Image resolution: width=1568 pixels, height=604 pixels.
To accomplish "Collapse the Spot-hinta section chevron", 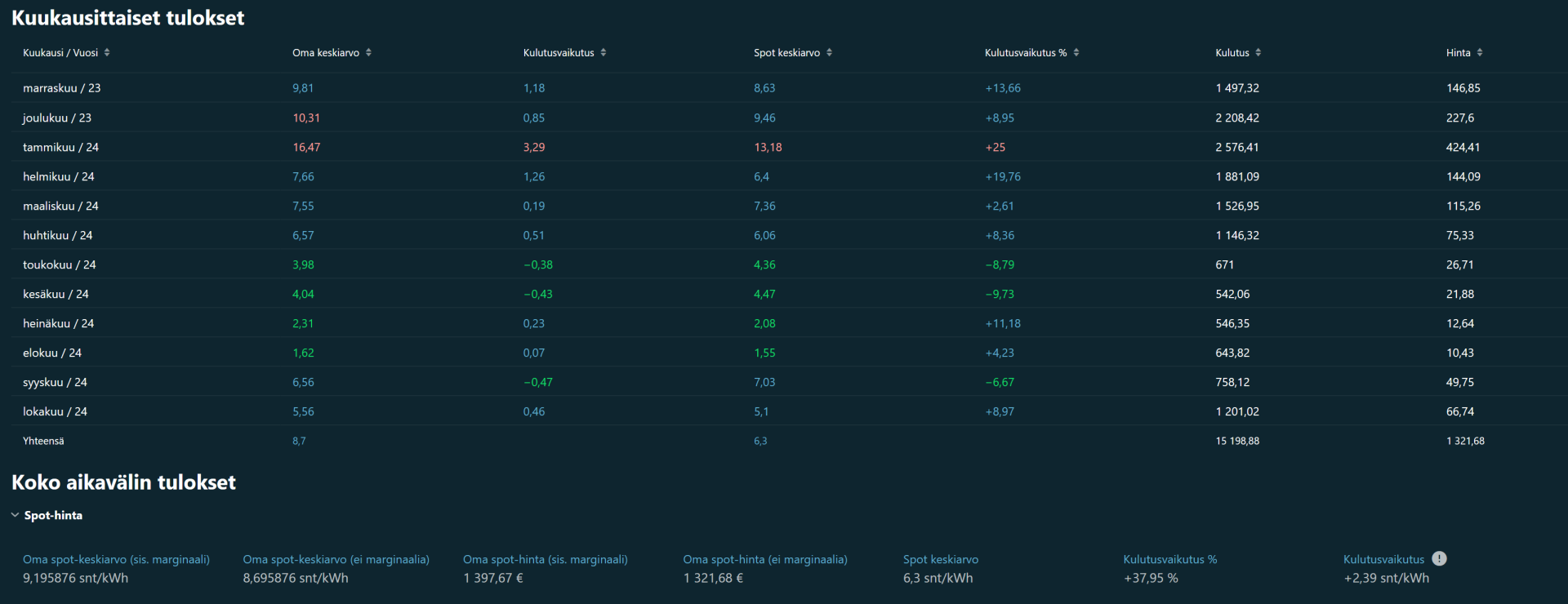I will pyautogui.click(x=16, y=515).
